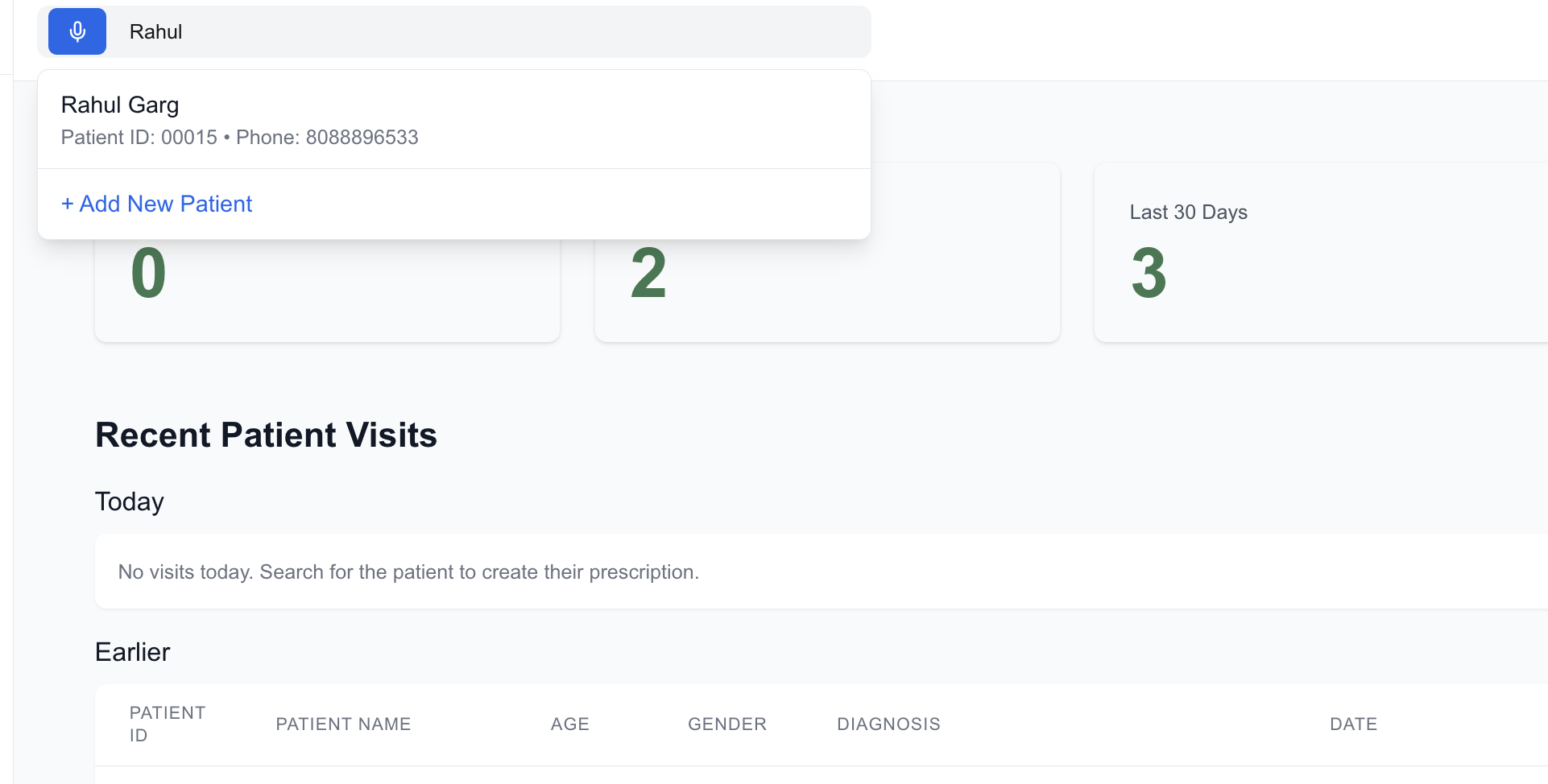
Task: Click the AGE column header
Action: [569, 724]
